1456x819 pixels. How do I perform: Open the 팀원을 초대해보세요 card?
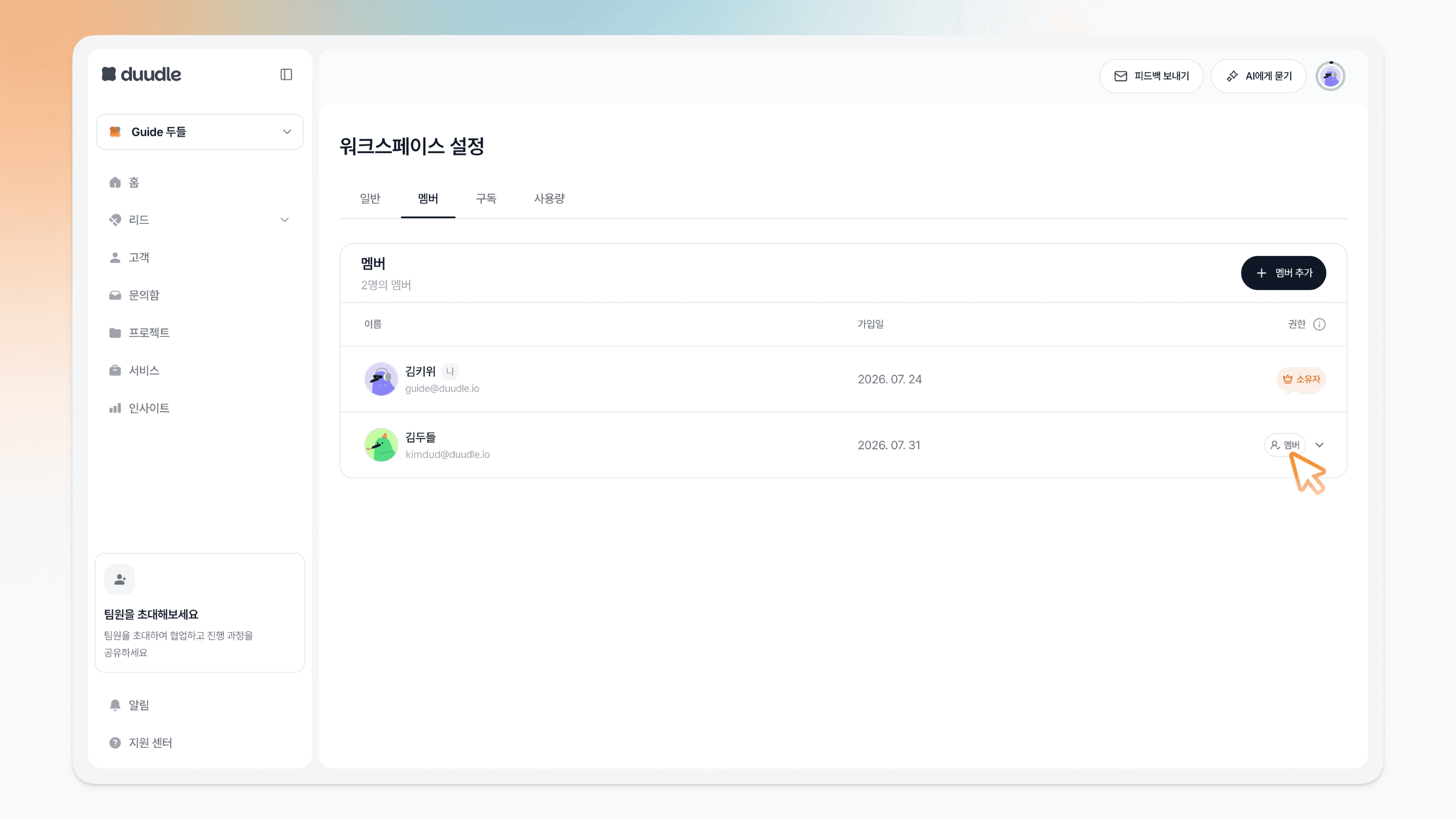tap(199, 613)
